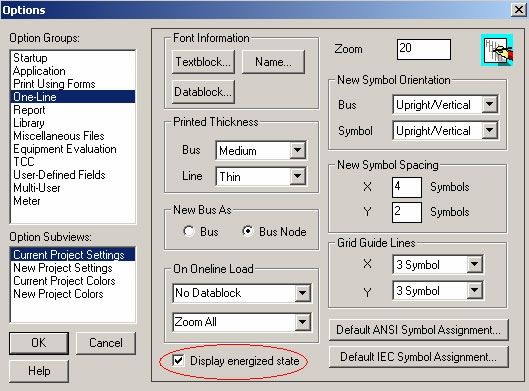Click the one-line drawing icon near Zoom

pos(497,50)
